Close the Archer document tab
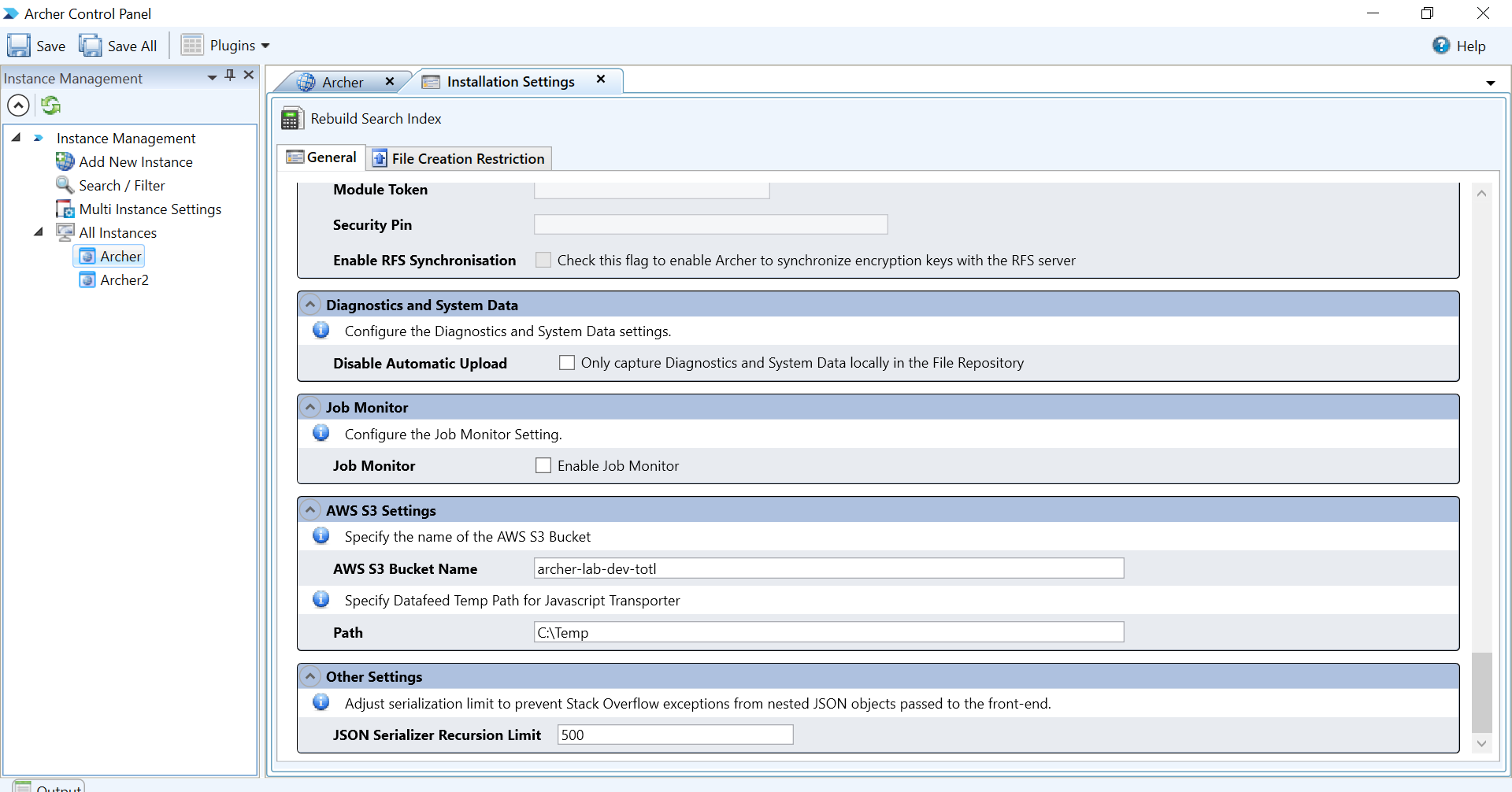 [389, 81]
